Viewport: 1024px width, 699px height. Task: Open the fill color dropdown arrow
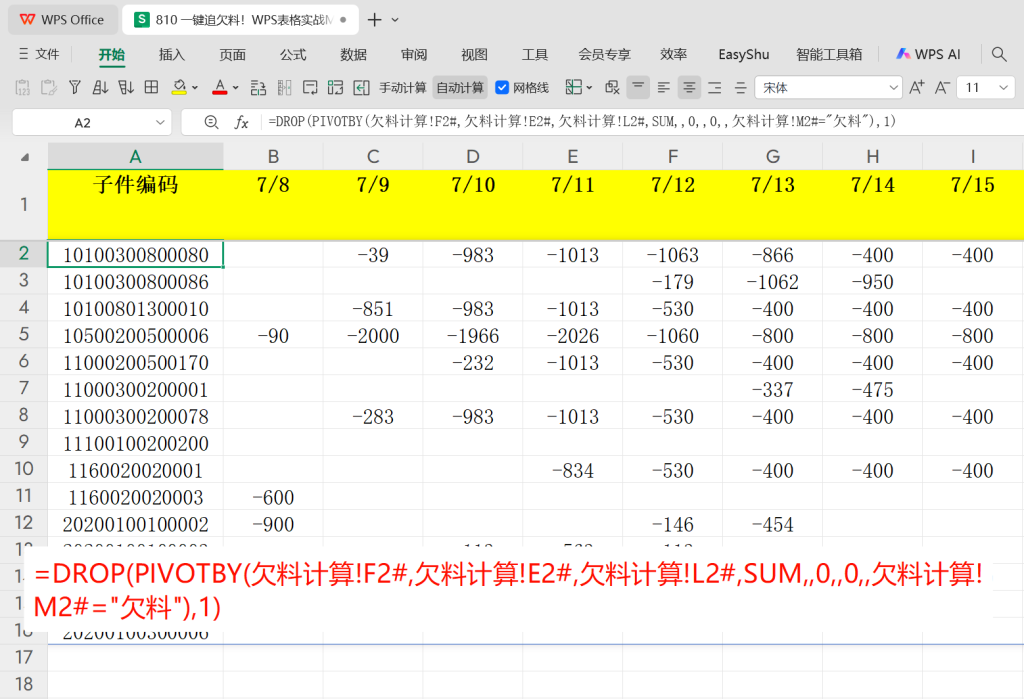click(x=195, y=88)
